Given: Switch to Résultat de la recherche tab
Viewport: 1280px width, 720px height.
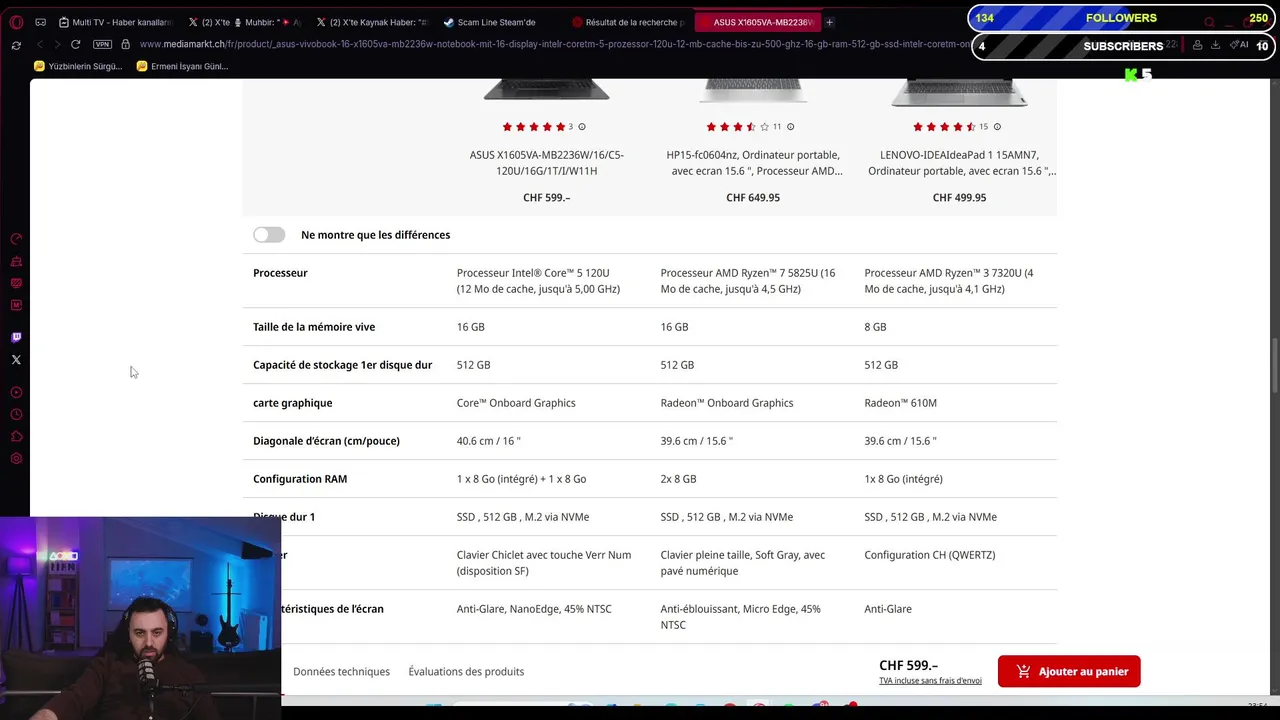Looking at the screenshot, I should [628, 22].
